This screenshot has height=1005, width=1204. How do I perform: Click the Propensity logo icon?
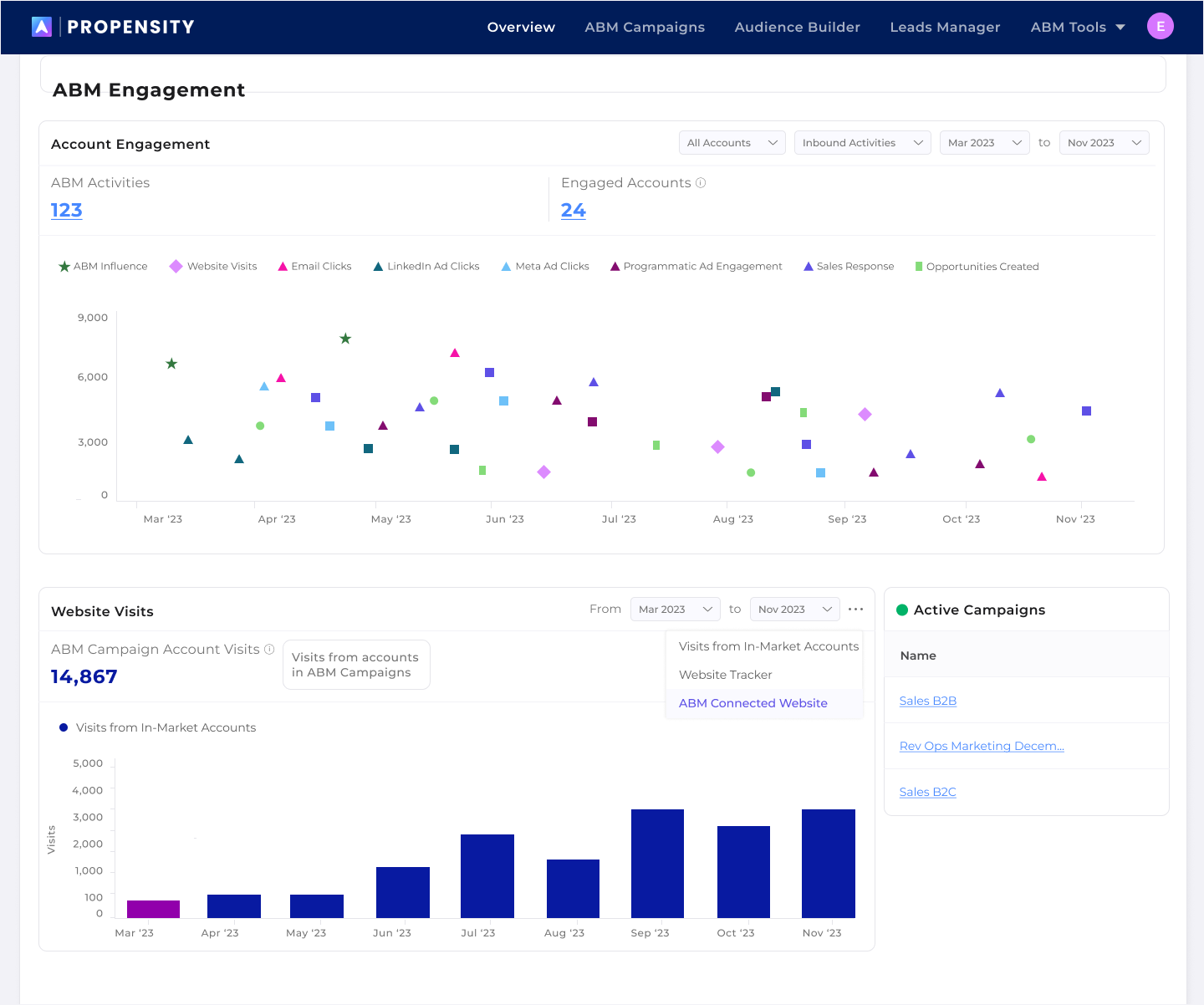[x=42, y=27]
